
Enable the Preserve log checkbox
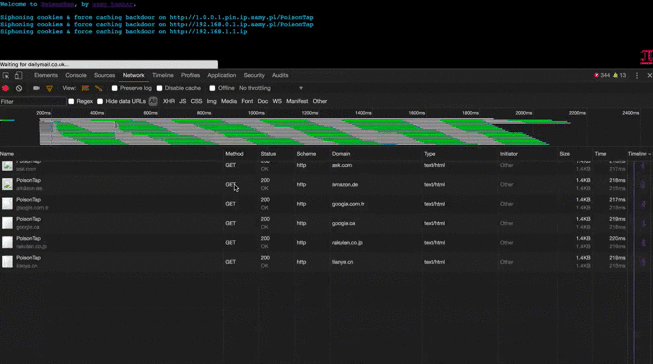point(115,88)
